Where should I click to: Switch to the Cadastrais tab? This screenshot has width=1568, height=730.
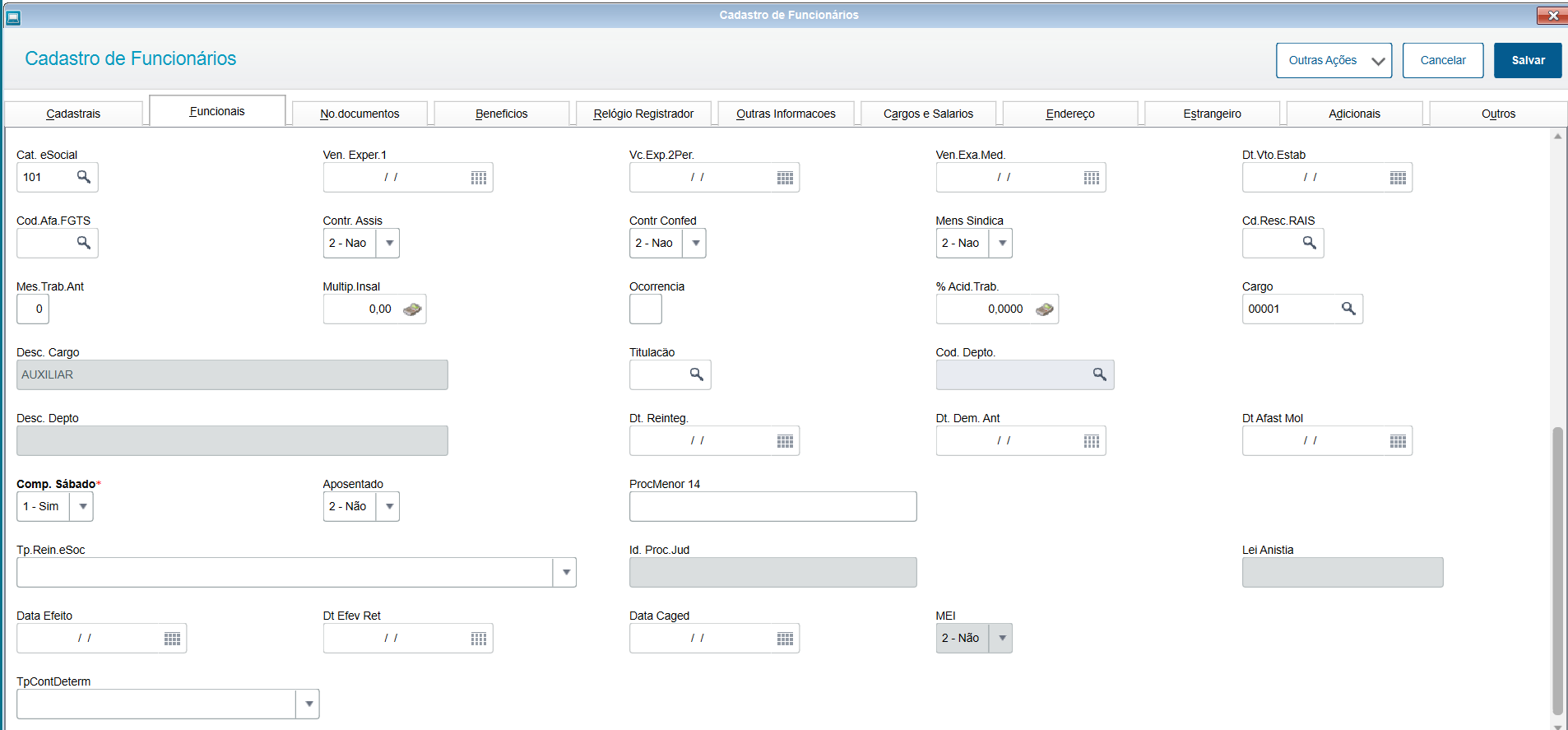pyautogui.click(x=73, y=114)
